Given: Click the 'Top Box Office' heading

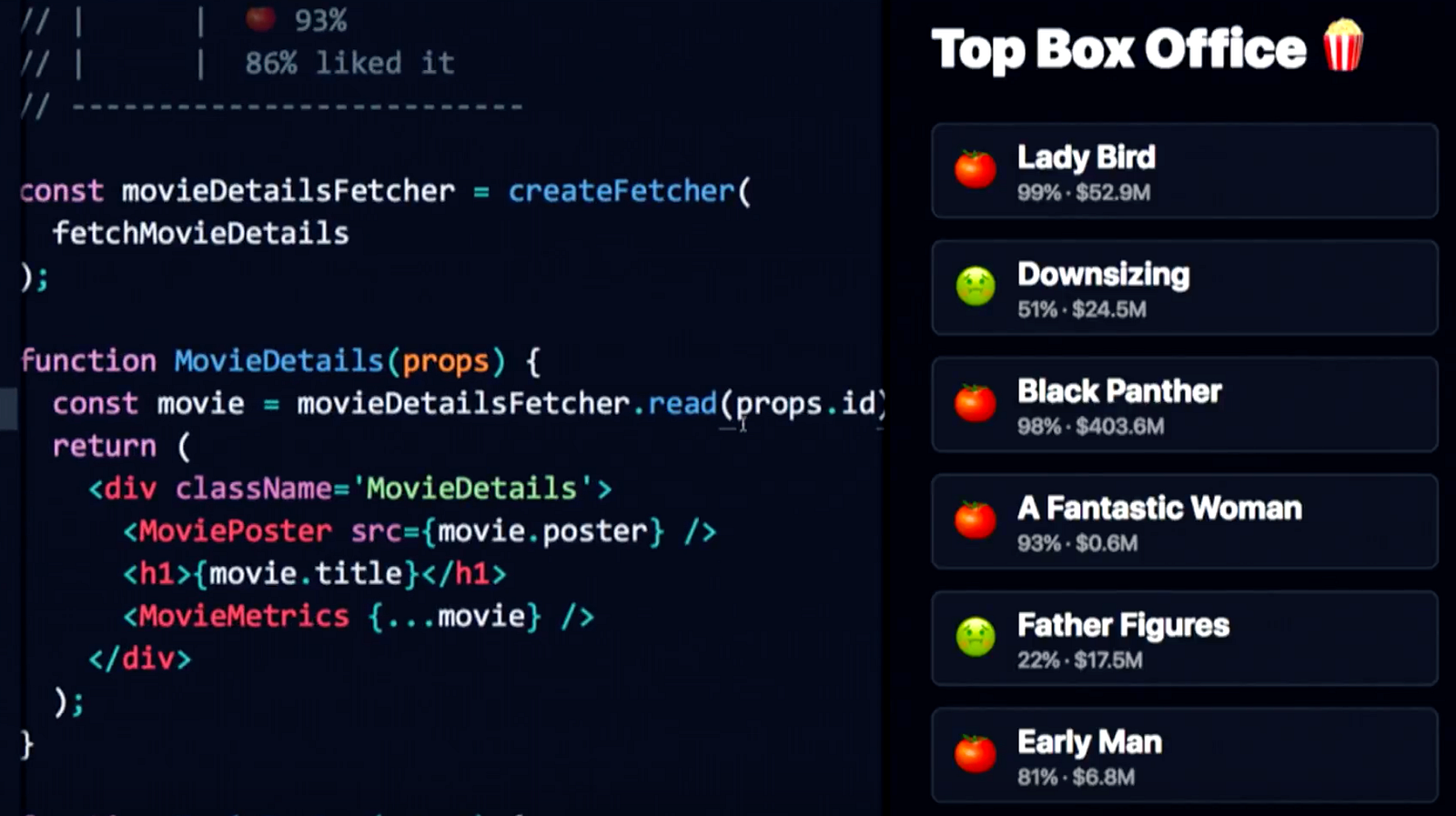Looking at the screenshot, I should (x=1118, y=50).
